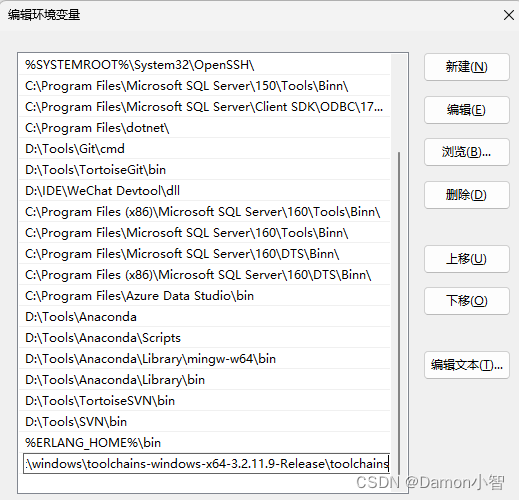Select the D:\Tools\Anaconda\Scripts entry
The height and width of the screenshot is (500, 519).
[x=204, y=338]
